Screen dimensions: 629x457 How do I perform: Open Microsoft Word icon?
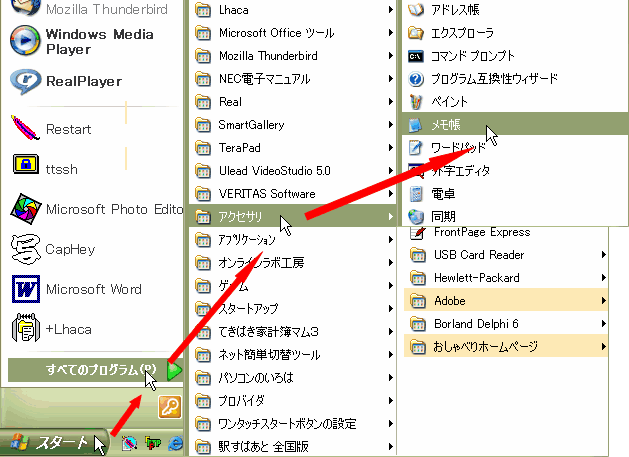pos(26,289)
